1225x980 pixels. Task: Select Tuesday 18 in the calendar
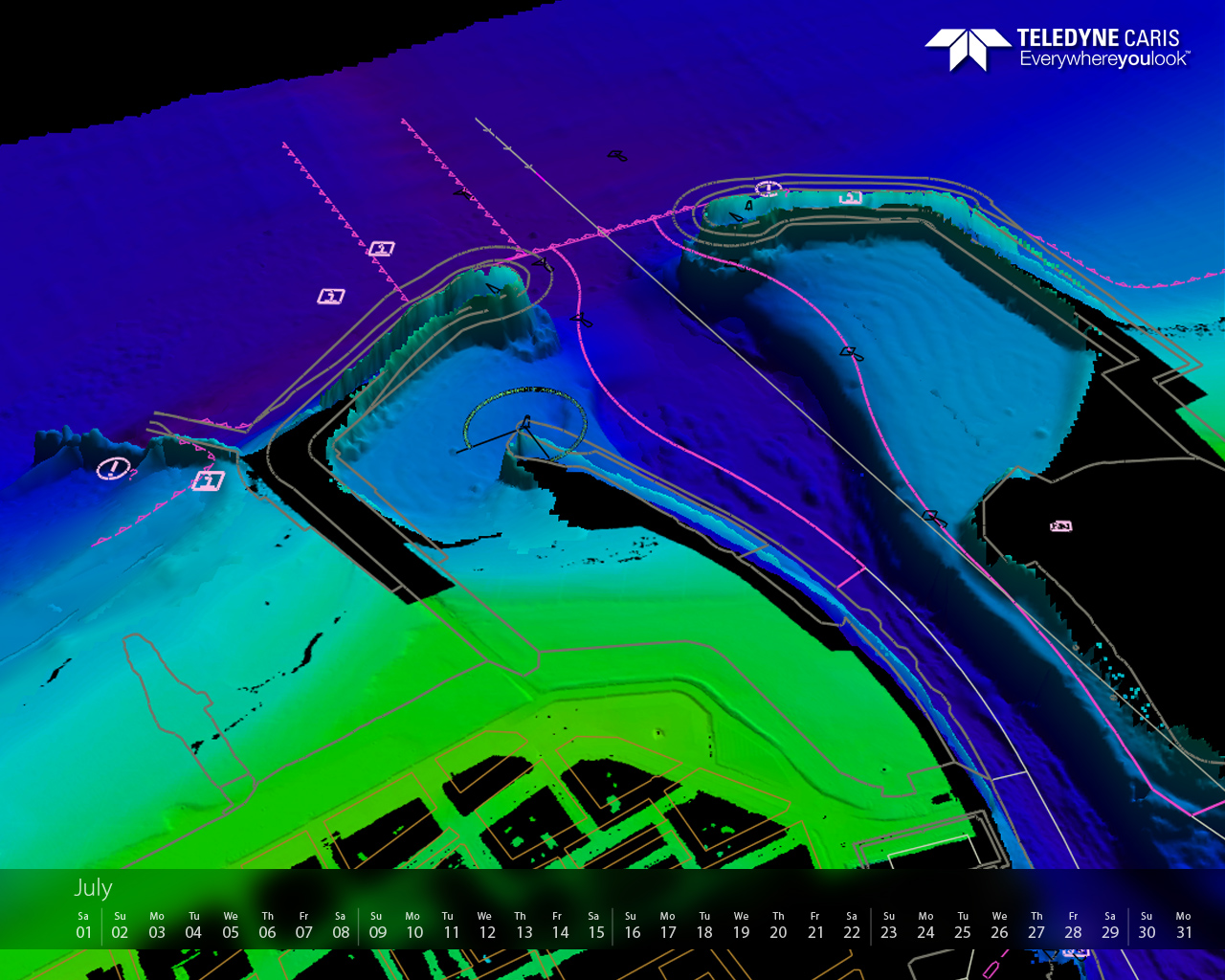[704, 925]
